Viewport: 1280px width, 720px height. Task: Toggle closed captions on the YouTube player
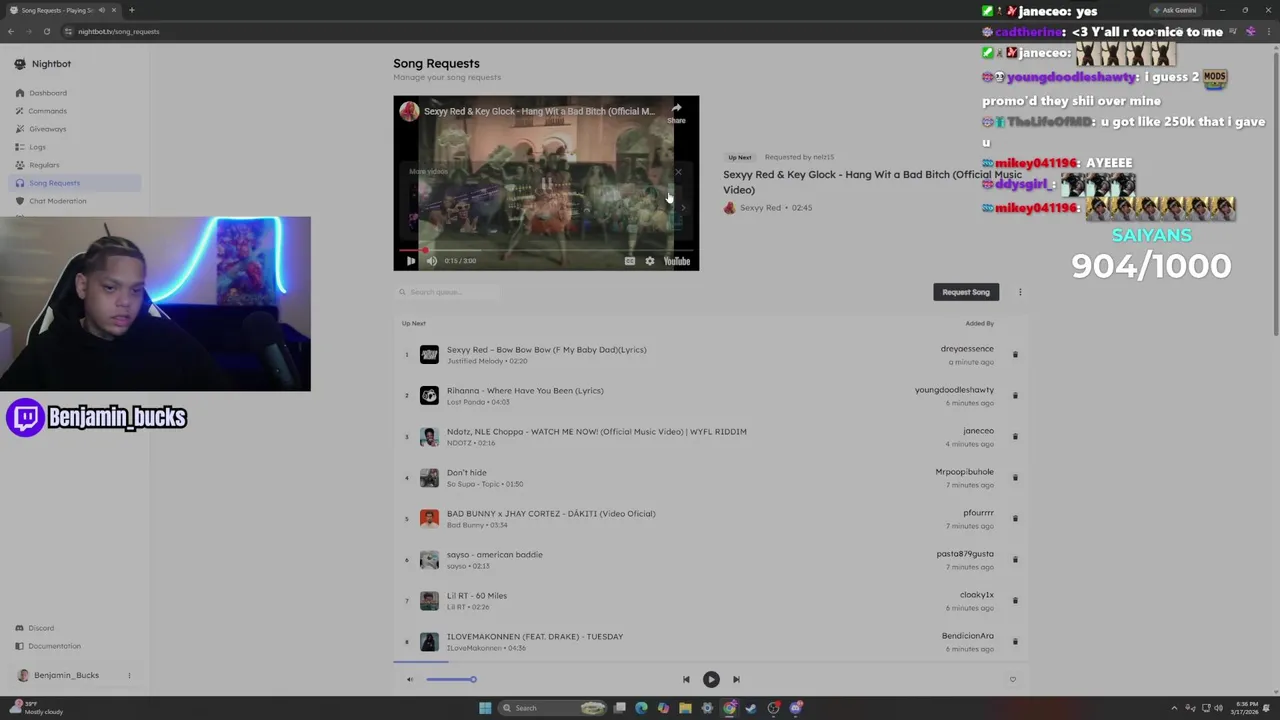(629, 261)
